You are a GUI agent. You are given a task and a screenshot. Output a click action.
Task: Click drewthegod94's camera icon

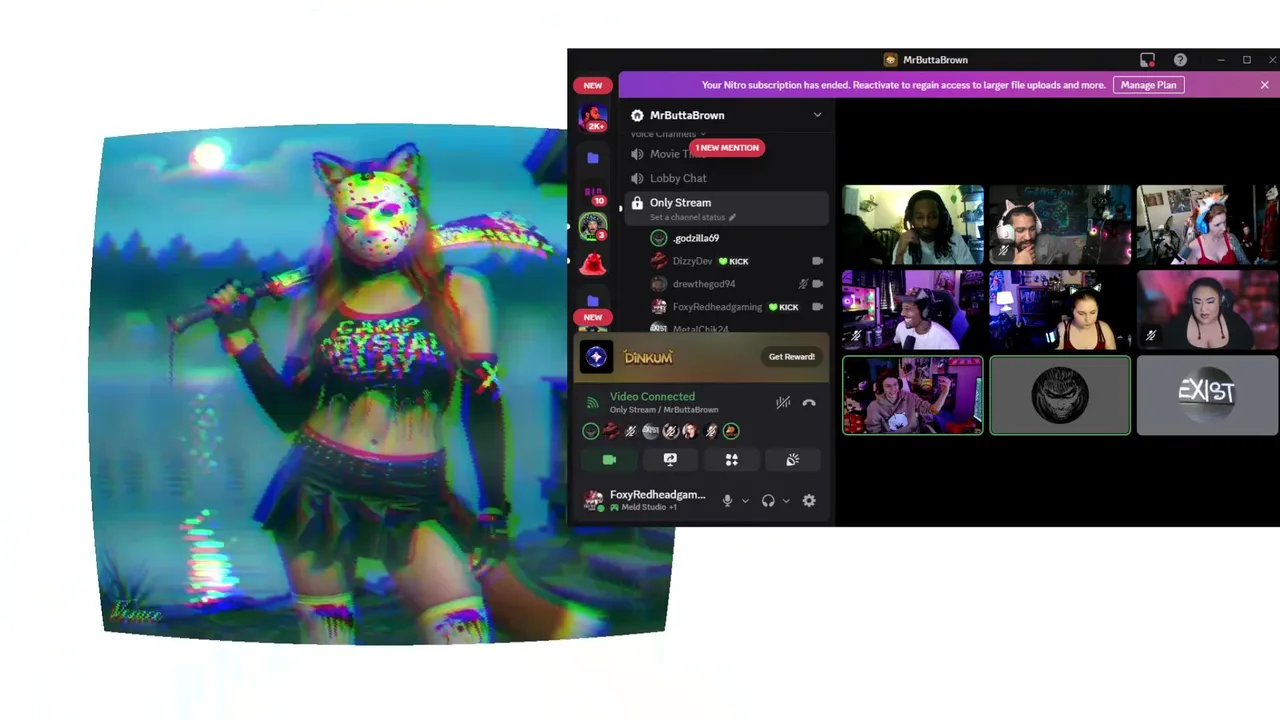pos(817,284)
